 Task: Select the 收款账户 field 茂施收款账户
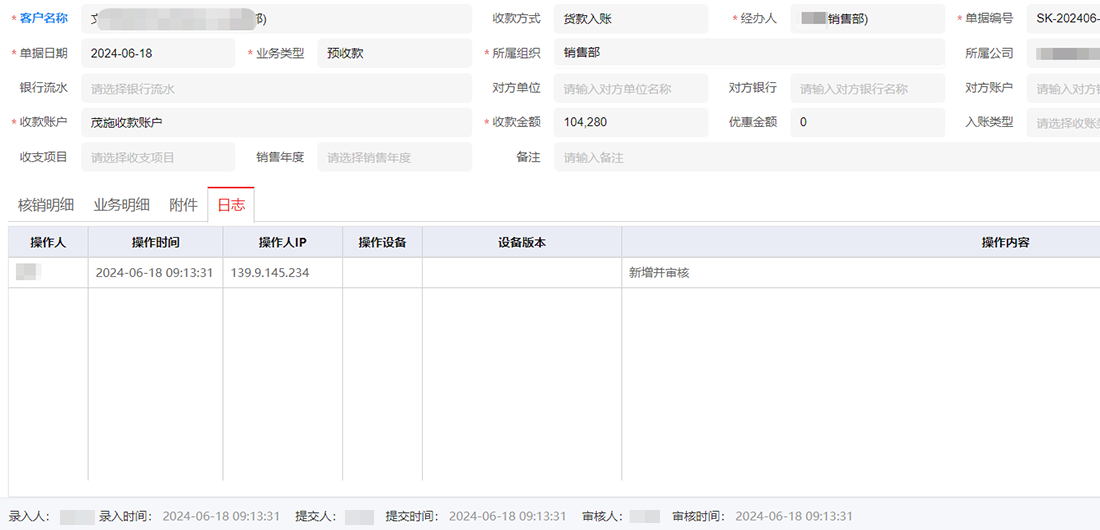pyautogui.click(x=275, y=123)
